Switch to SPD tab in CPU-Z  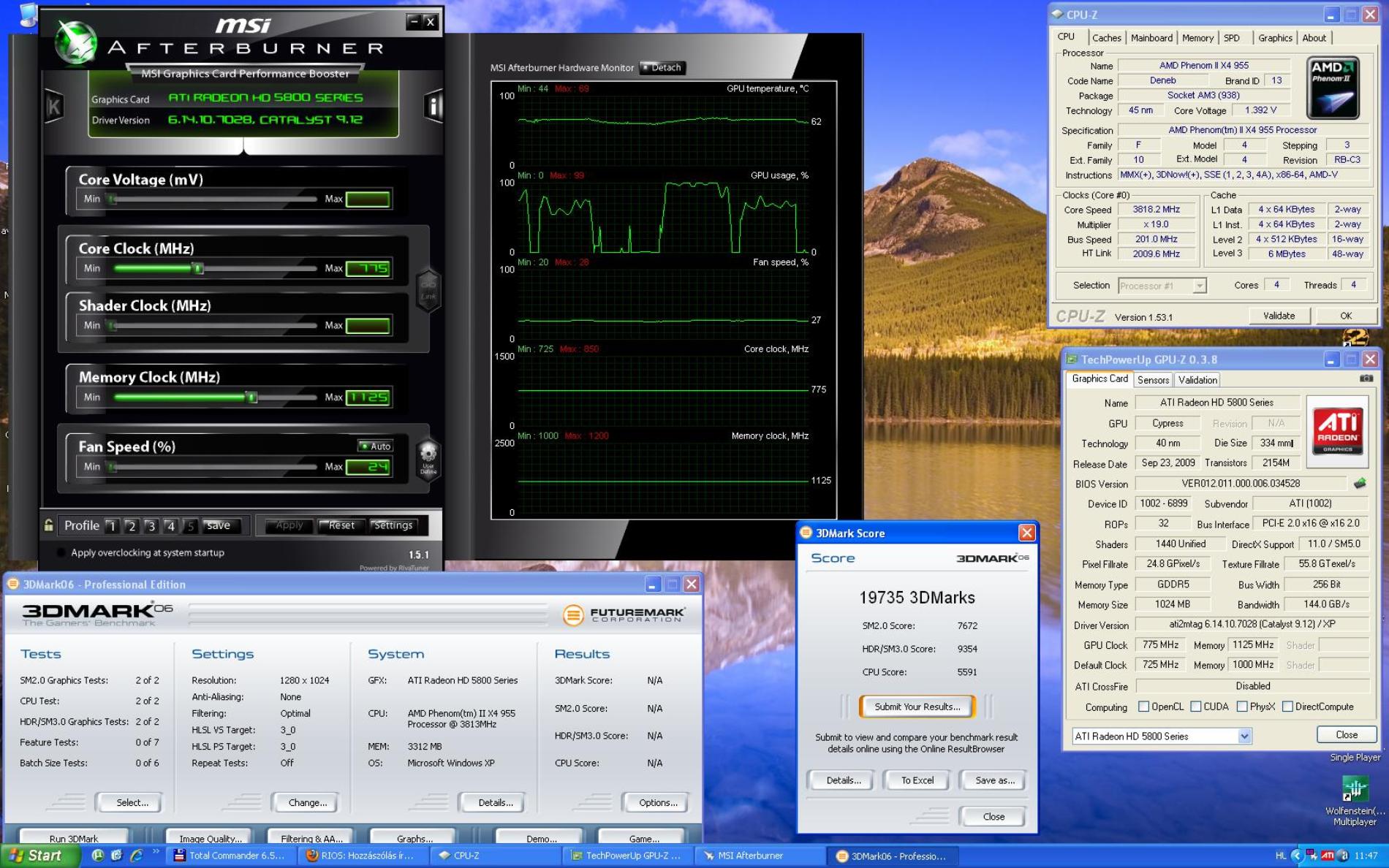coord(1232,38)
